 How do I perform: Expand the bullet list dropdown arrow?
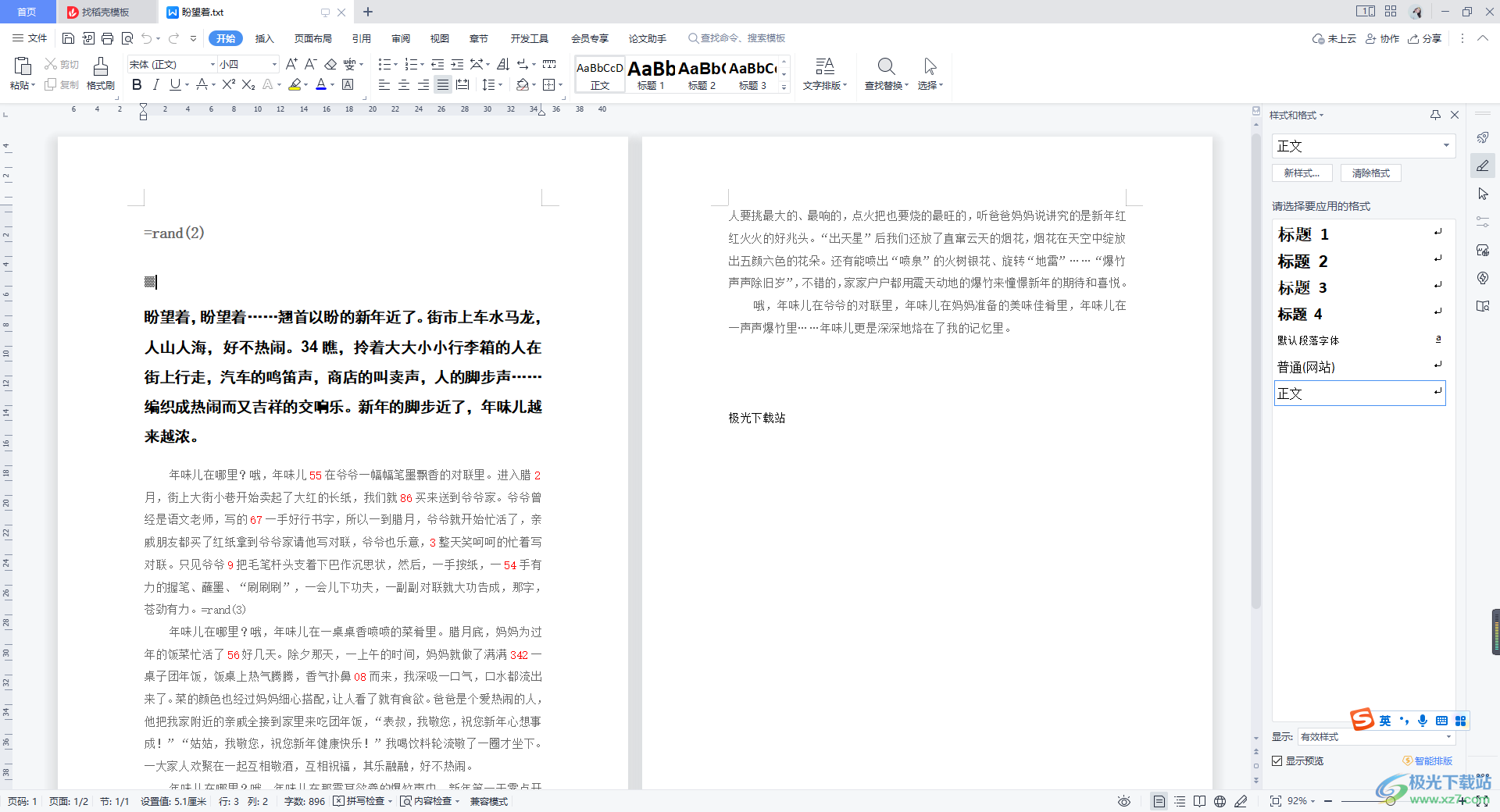(395, 64)
